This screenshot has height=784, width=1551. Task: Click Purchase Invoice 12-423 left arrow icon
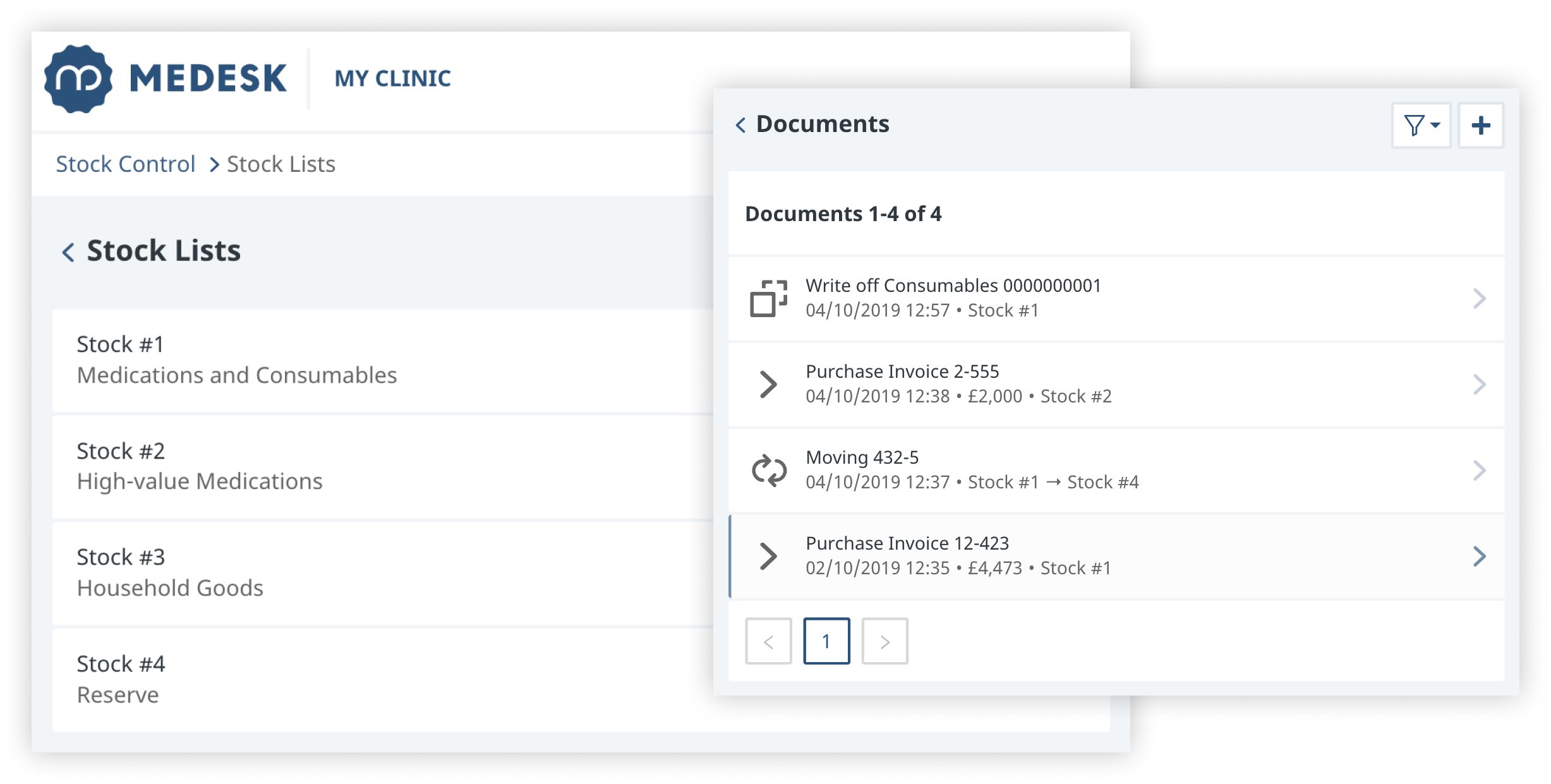(768, 556)
